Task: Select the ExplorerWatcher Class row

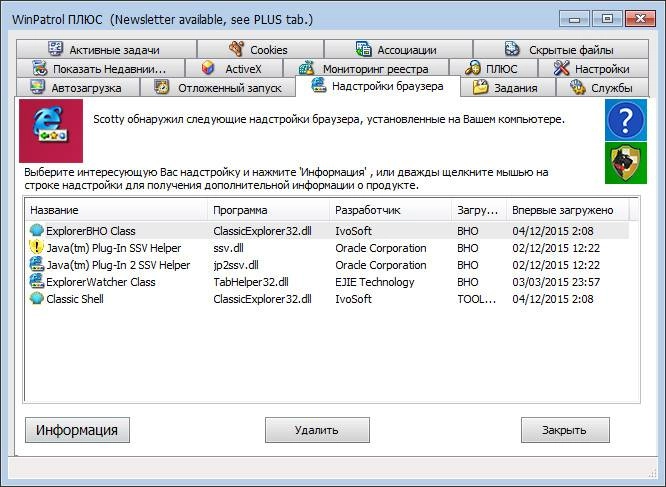Action: tap(327, 282)
